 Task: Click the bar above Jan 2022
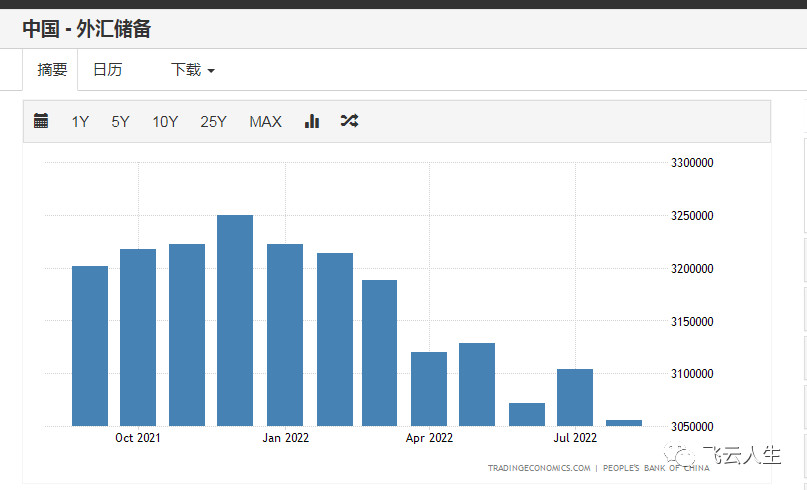[285, 335]
